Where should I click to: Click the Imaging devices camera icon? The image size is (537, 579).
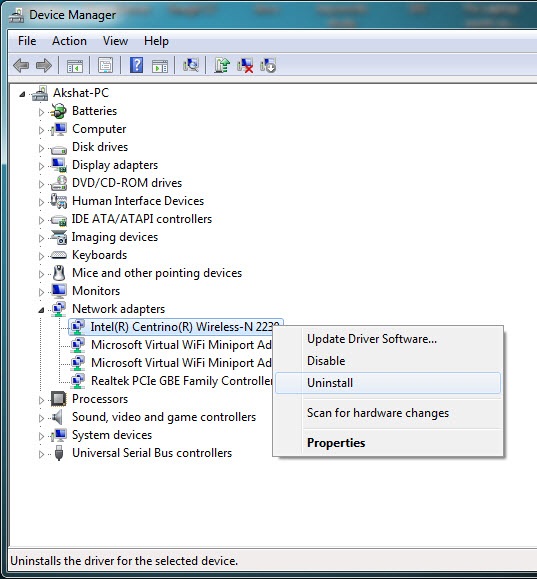point(59,237)
